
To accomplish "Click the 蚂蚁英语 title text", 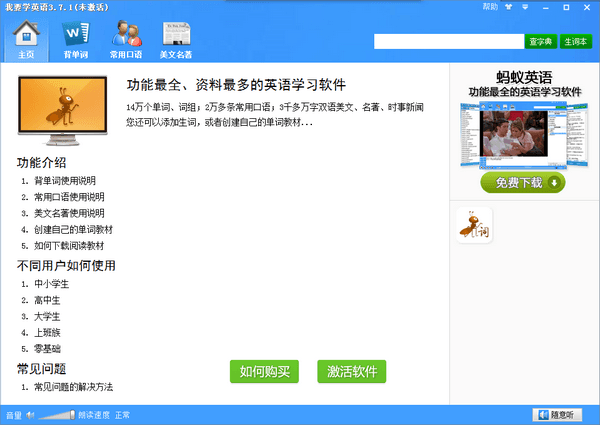I will pos(524,78).
